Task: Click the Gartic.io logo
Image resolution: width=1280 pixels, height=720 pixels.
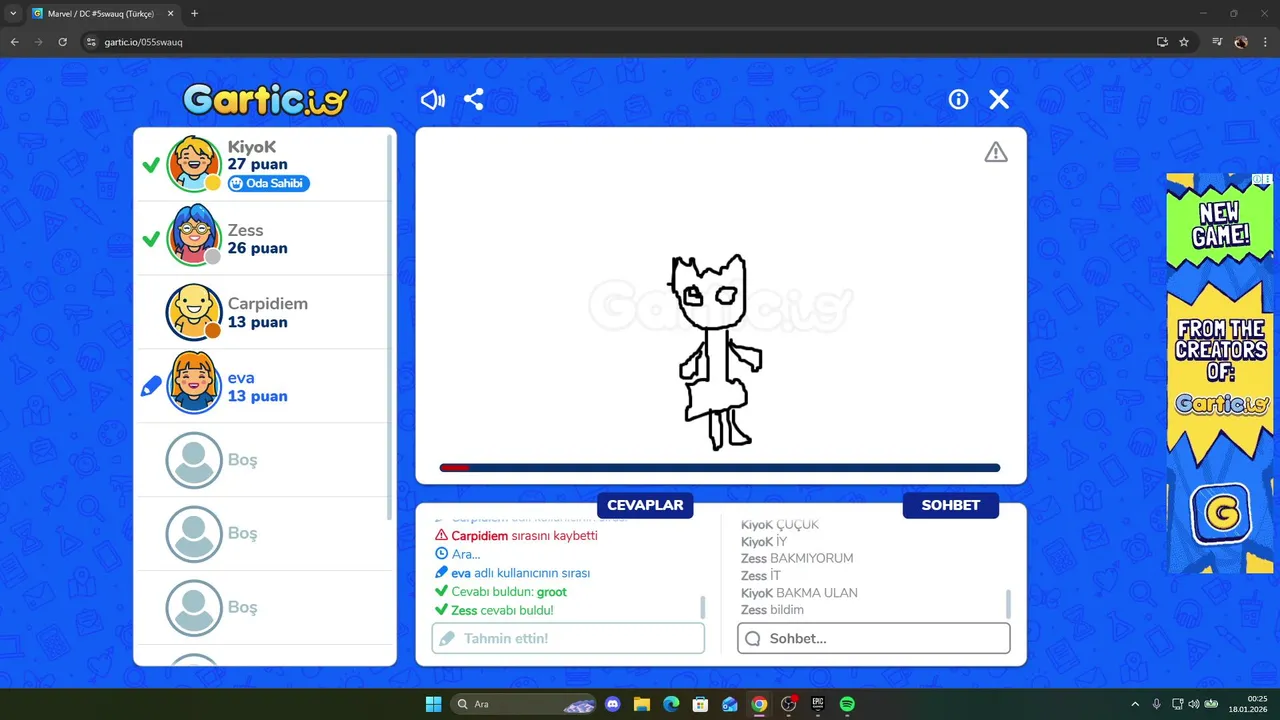Action: 265,99
